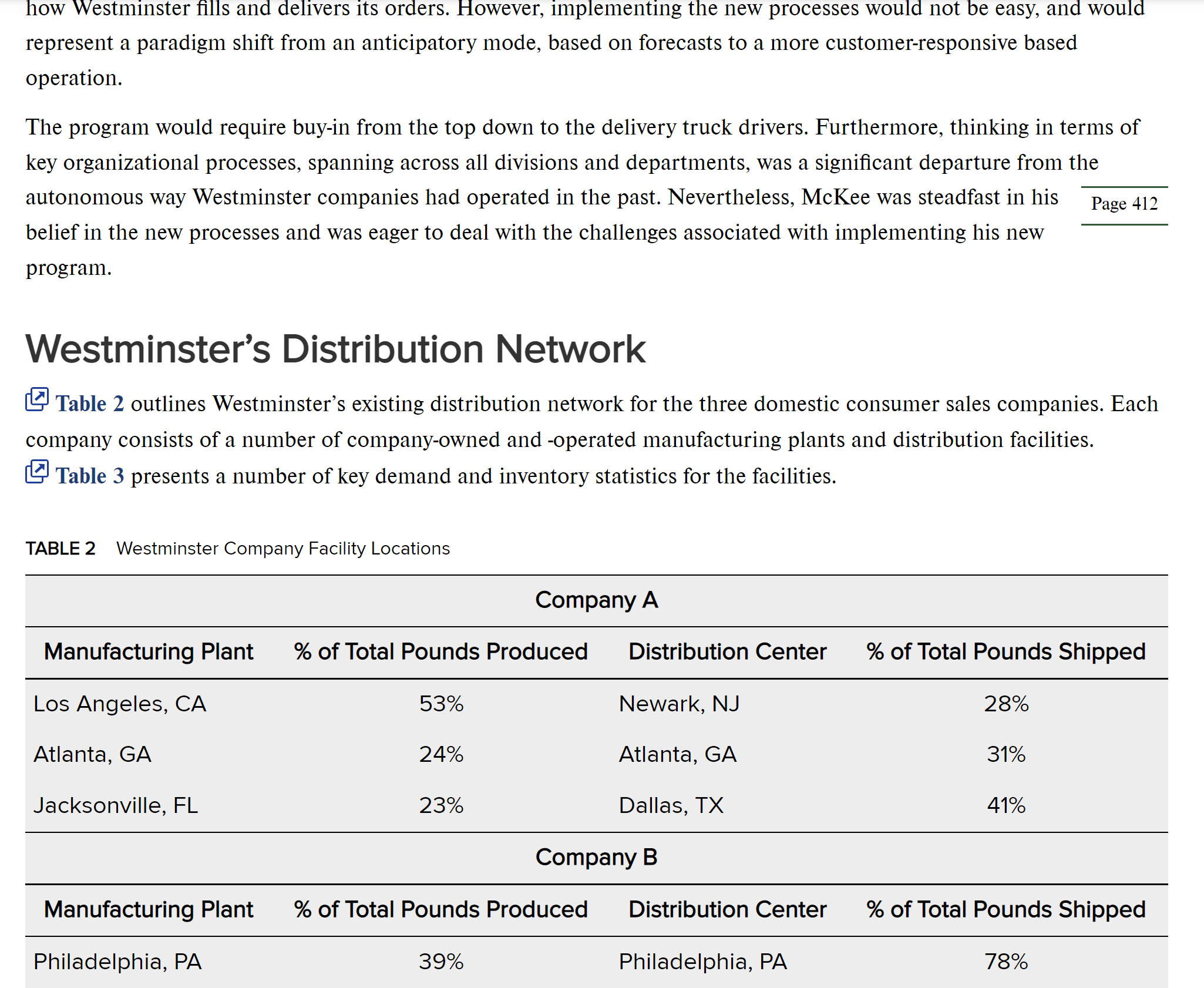
Task: Click the 78% shipped value for Philadelphia
Action: coord(1006,962)
